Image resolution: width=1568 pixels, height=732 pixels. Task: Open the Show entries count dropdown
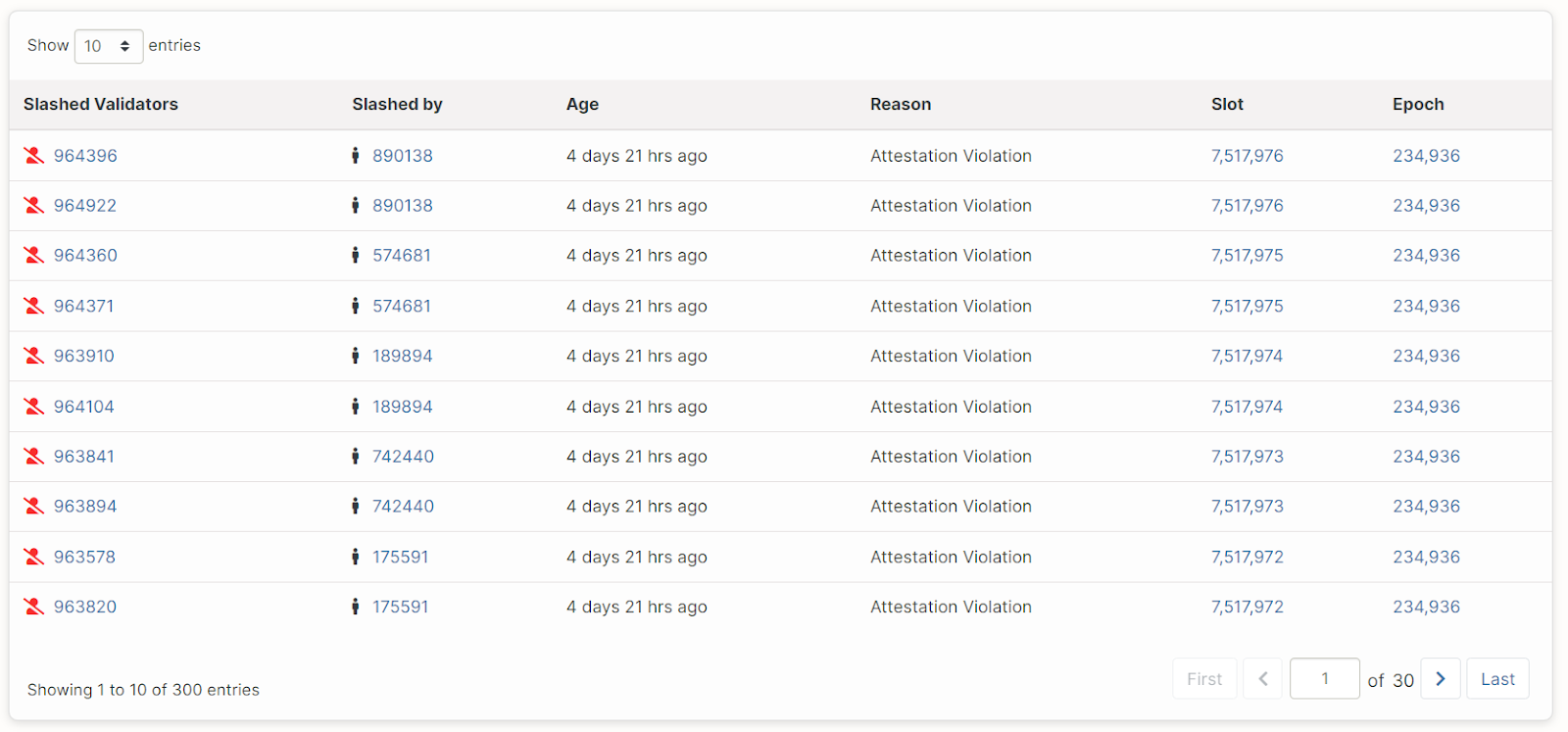pyautogui.click(x=108, y=46)
